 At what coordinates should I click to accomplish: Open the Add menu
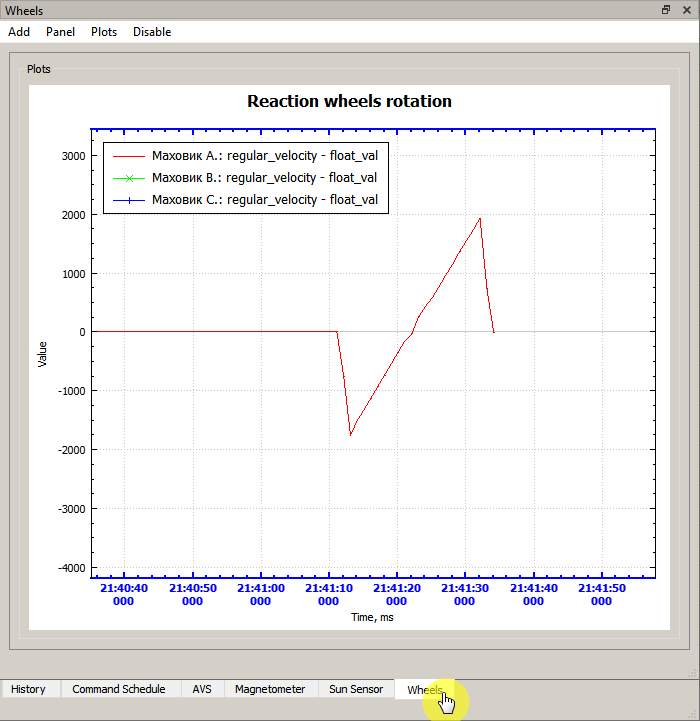pyautogui.click(x=19, y=32)
